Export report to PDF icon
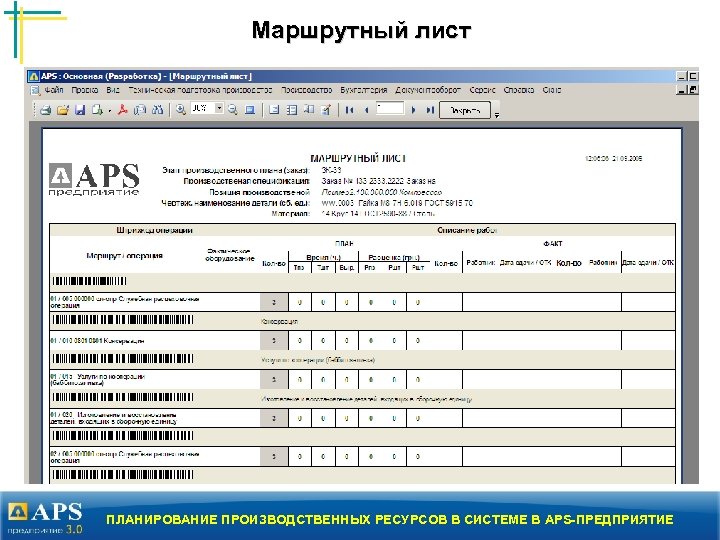 click(122, 110)
